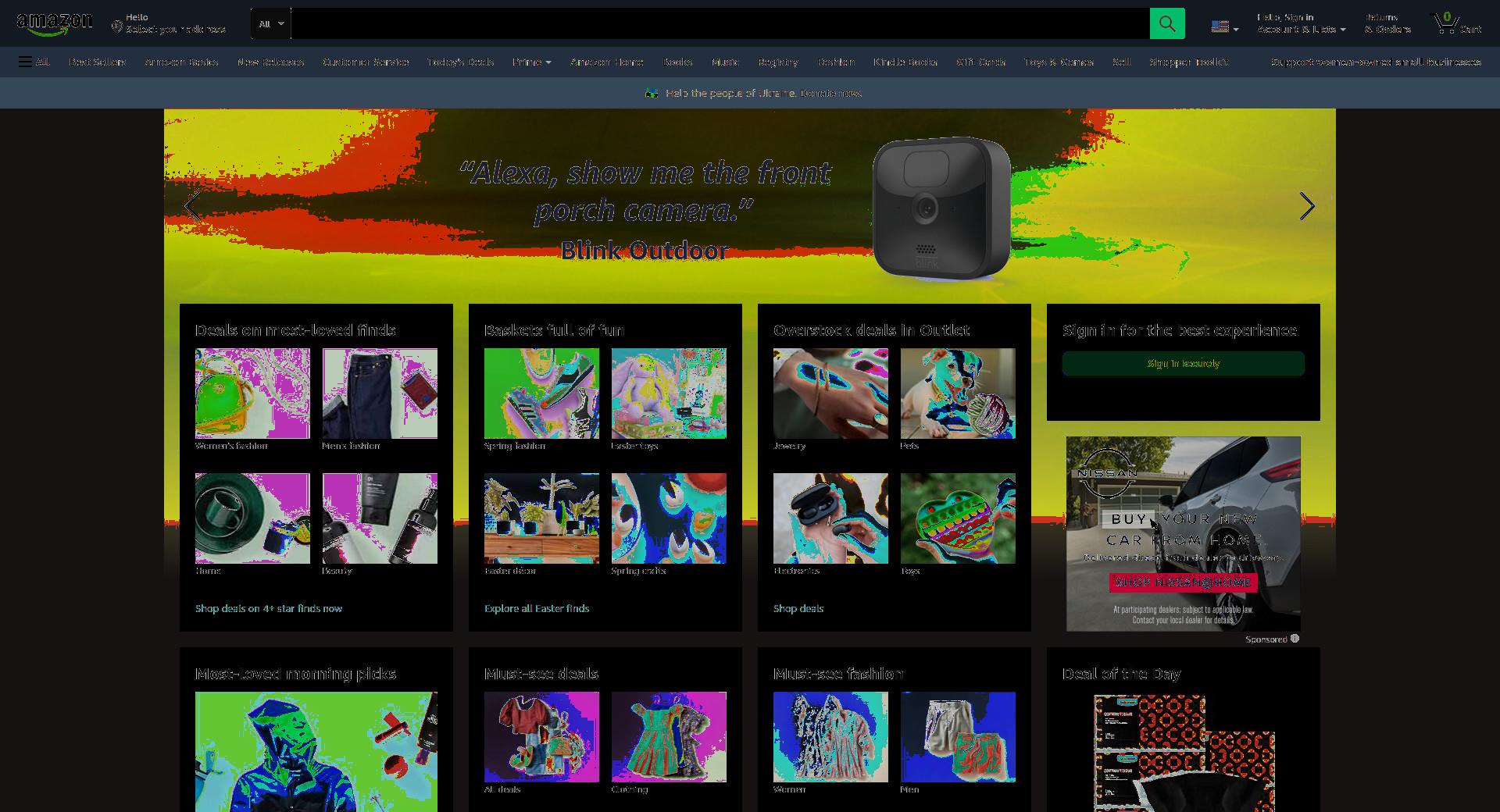The height and width of the screenshot is (812, 1500).
Task: Click the Ukraine flag icon in banner
Action: point(652,93)
